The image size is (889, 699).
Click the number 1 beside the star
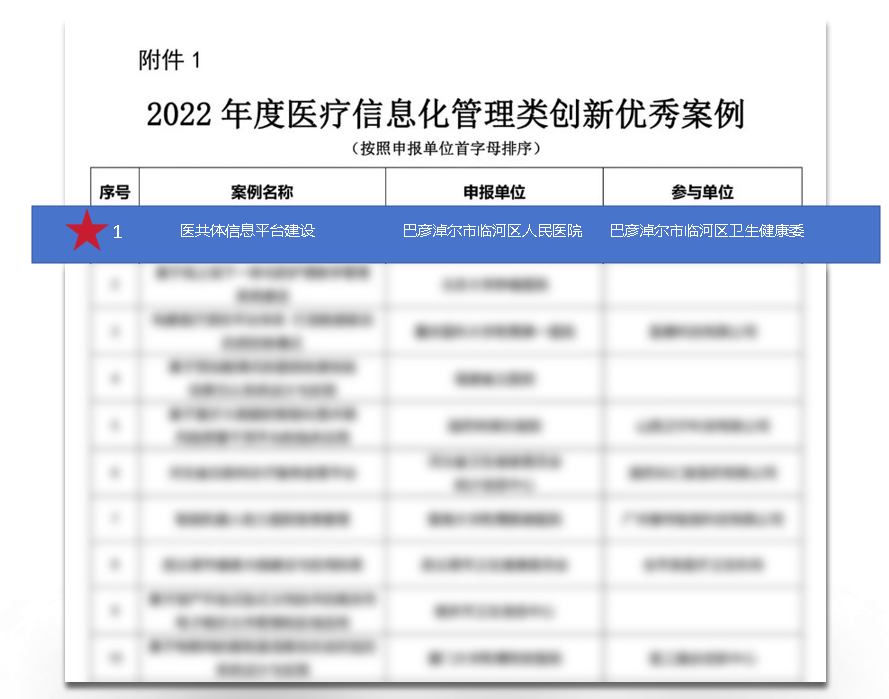pos(117,232)
